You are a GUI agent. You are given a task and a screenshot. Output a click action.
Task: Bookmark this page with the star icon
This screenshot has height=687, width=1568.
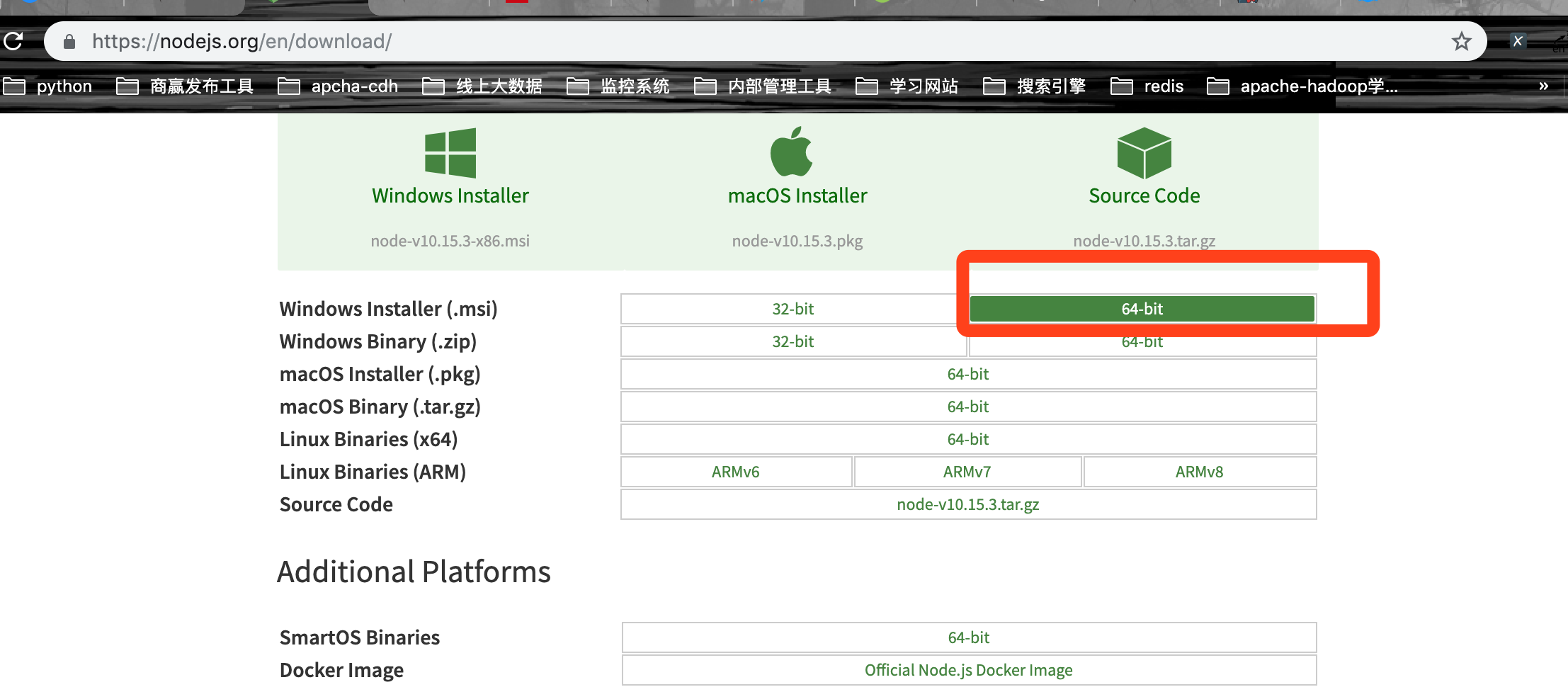coord(1461,41)
